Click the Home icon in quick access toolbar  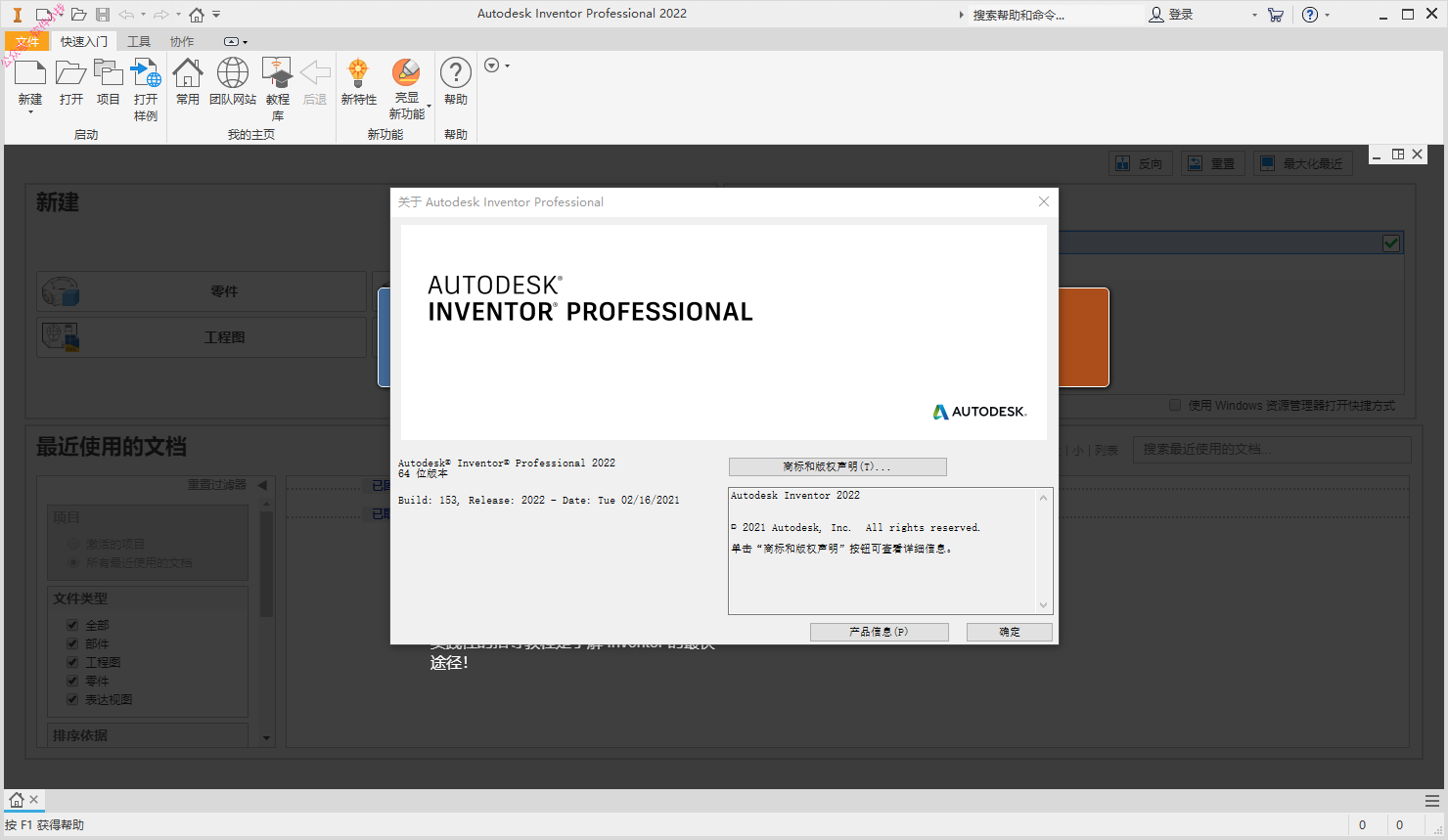[197, 15]
